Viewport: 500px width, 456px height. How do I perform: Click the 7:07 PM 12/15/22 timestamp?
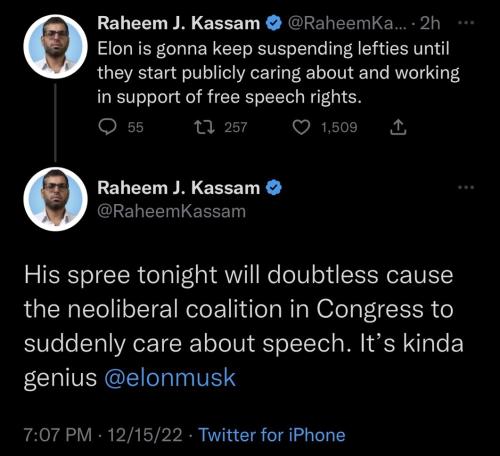pyautogui.click(x=103, y=435)
